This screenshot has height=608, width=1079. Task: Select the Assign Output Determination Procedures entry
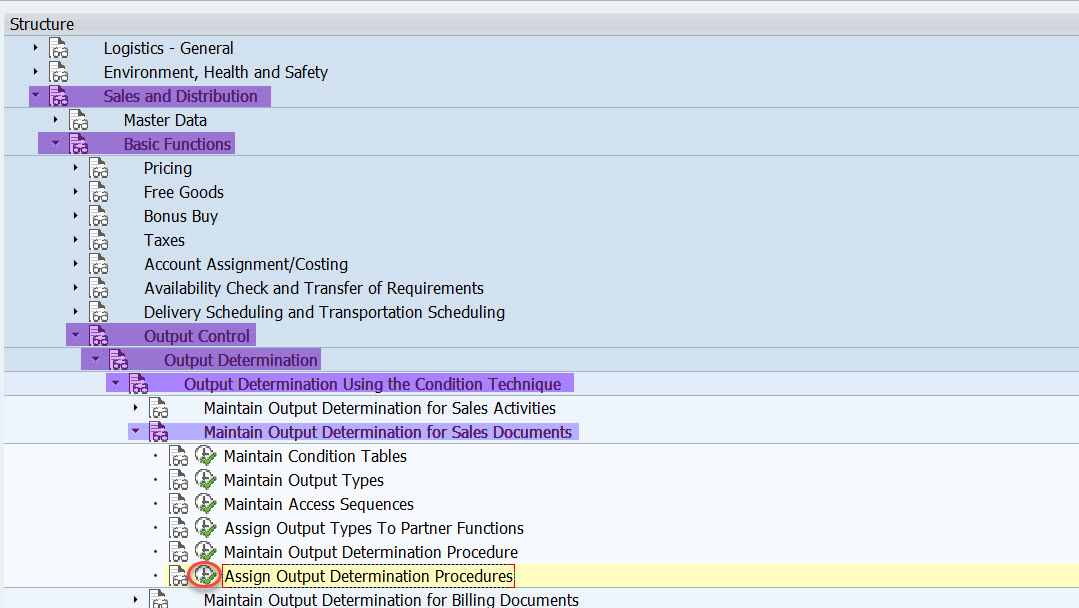(x=368, y=576)
